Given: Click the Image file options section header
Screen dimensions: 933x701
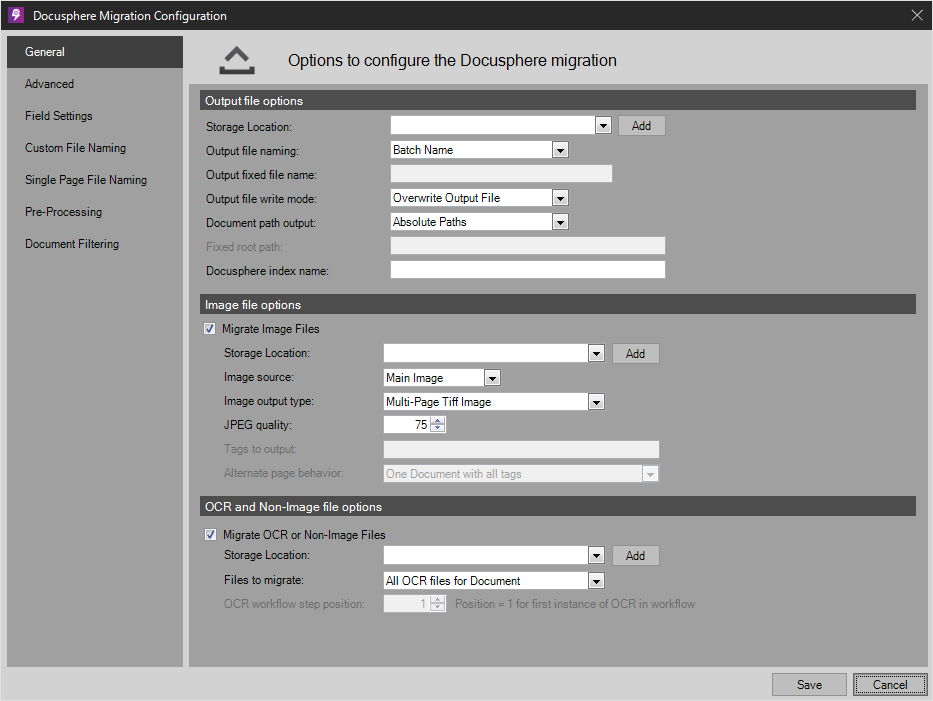Looking at the screenshot, I should point(558,304).
